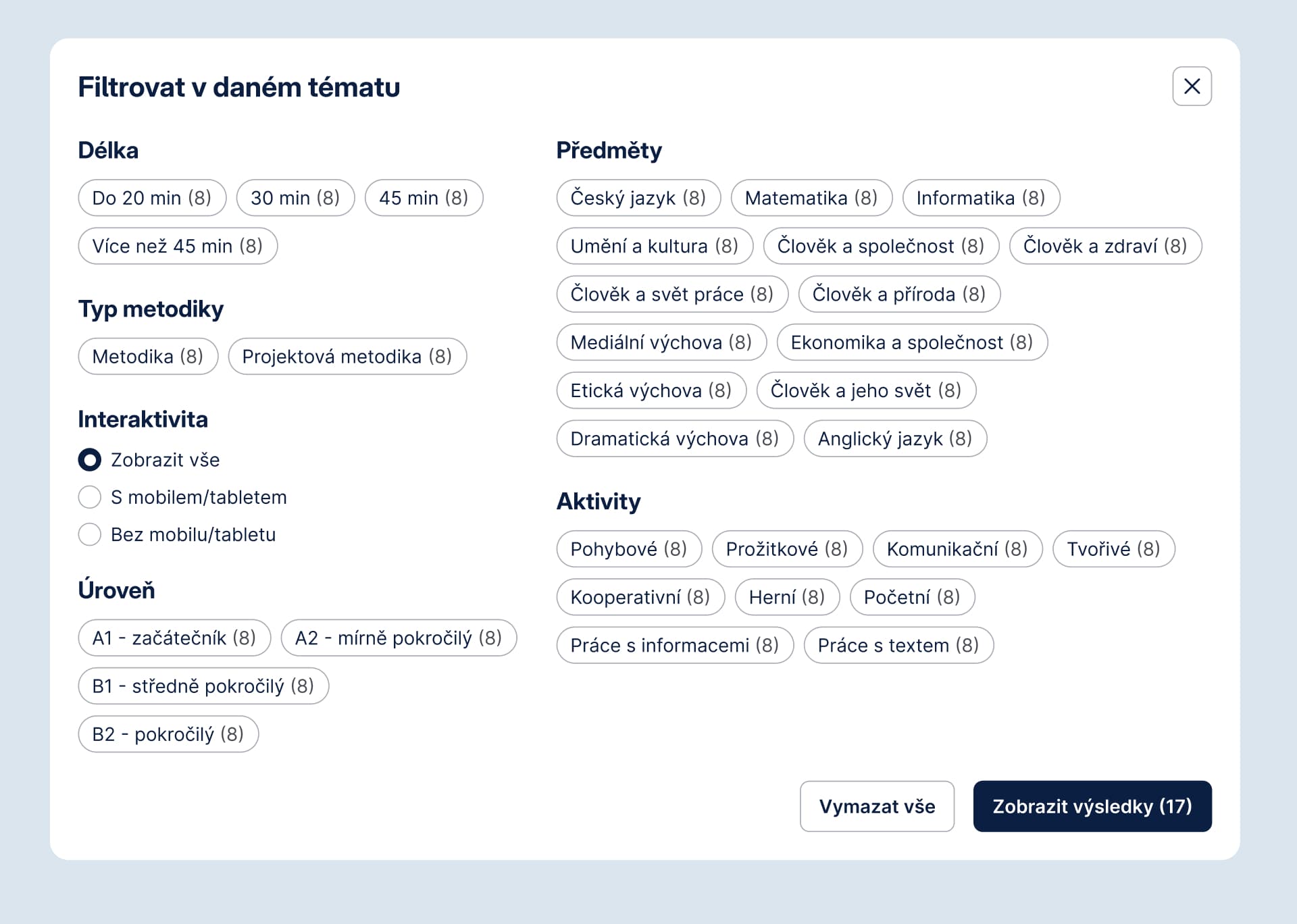Toggle Člověk a zdraví subject filter
Viewport: 1297px width, 924px height.
[1105, 246]
